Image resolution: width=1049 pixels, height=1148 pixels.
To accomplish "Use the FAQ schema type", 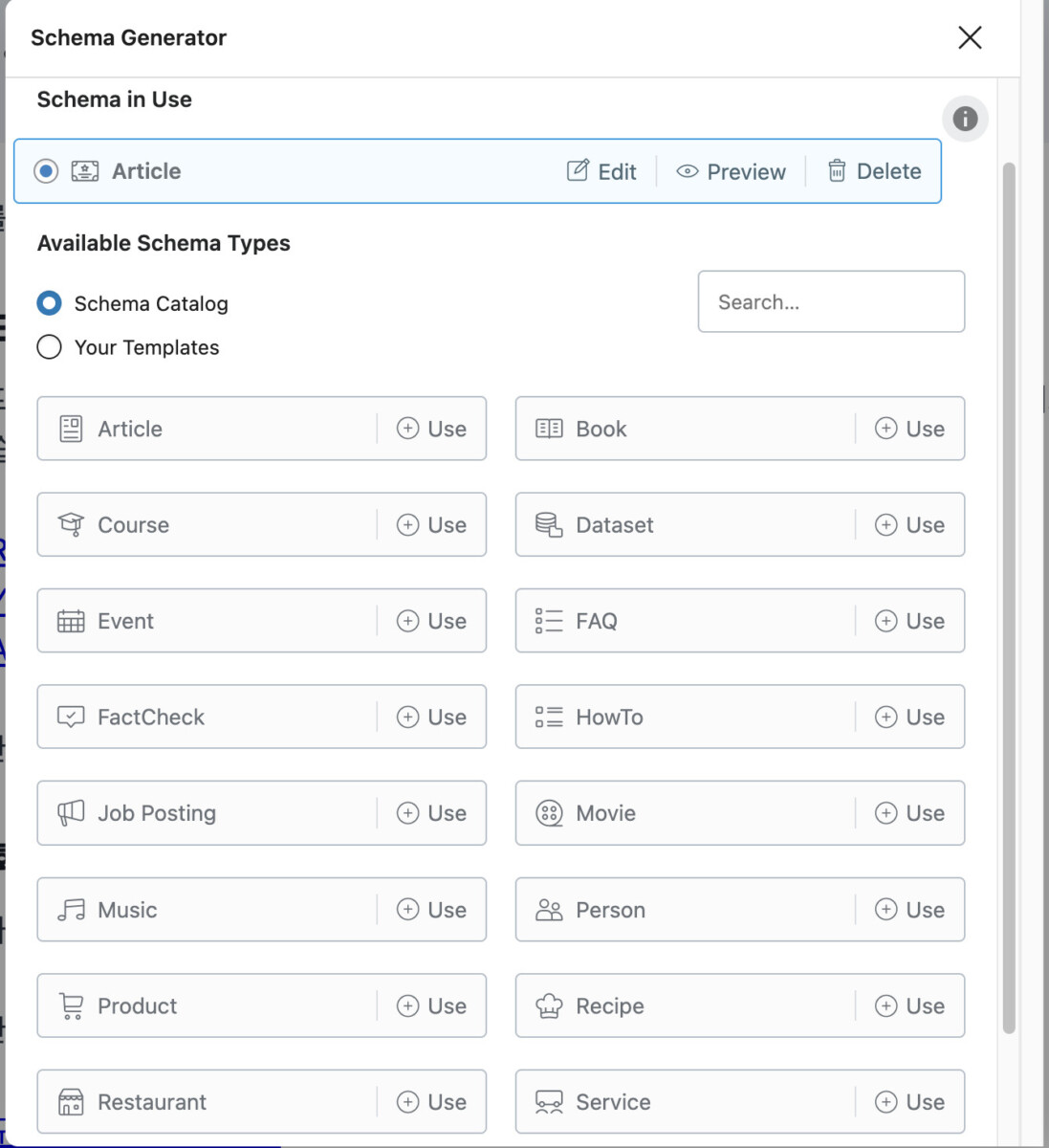I will 909,621.
